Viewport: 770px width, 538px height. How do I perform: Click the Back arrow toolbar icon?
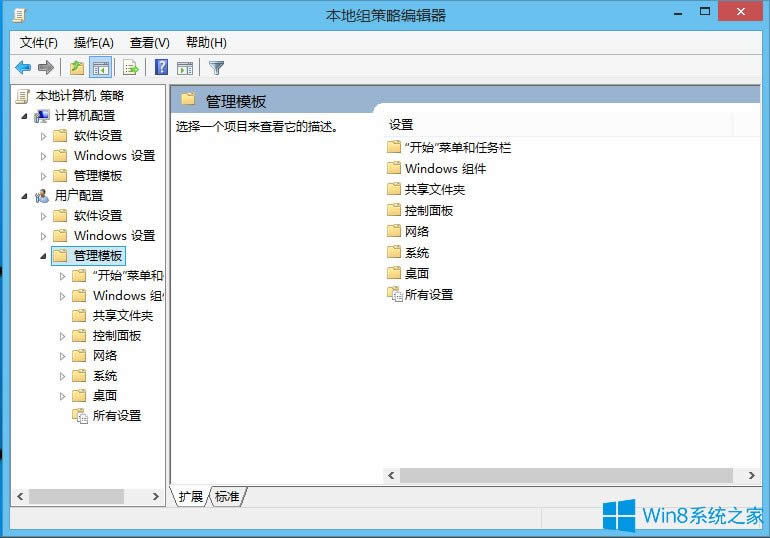23,67
